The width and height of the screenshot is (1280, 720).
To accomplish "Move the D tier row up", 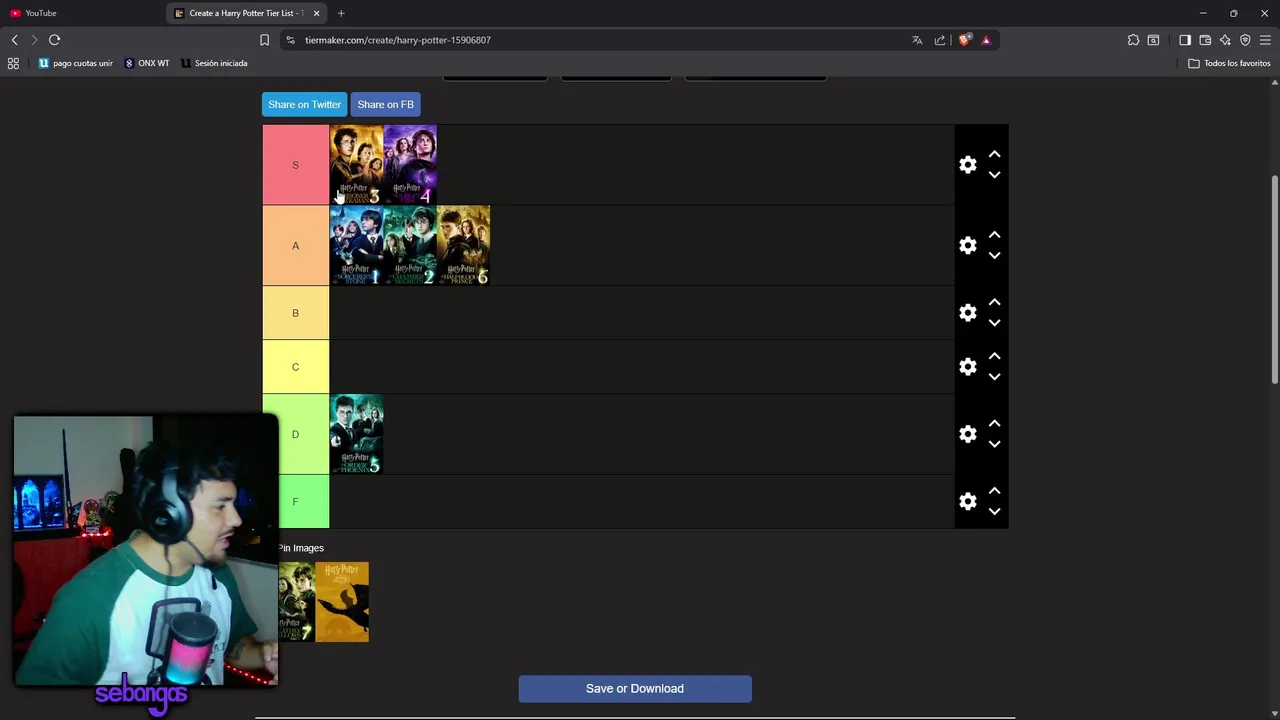I will point(994,424).
